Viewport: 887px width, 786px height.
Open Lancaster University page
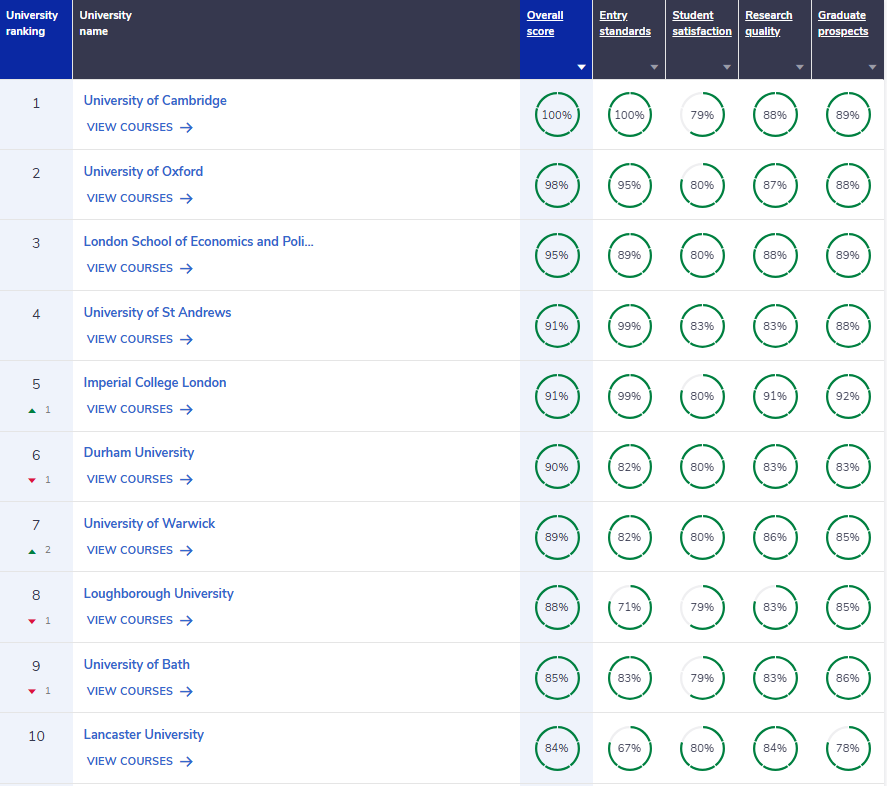(144, 735)
